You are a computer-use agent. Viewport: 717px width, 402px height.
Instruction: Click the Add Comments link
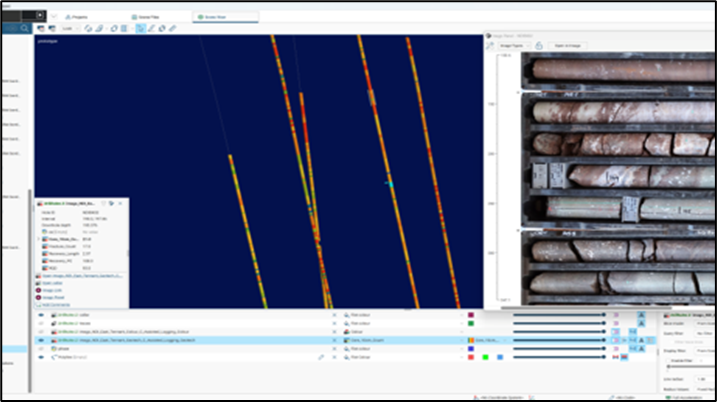pos(56,305)
